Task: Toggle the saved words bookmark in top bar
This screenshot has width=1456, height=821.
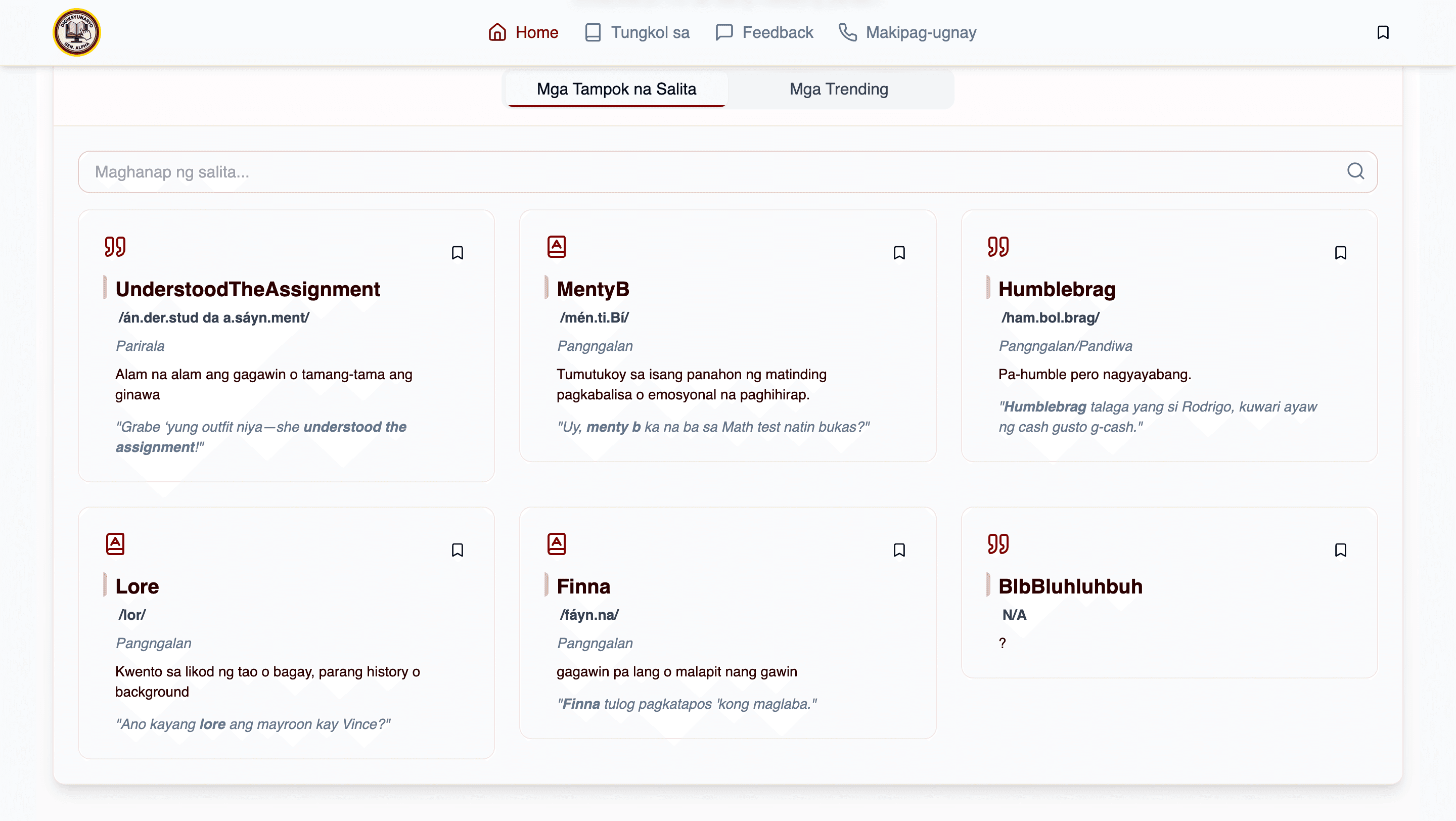Action: (1383, 32)
